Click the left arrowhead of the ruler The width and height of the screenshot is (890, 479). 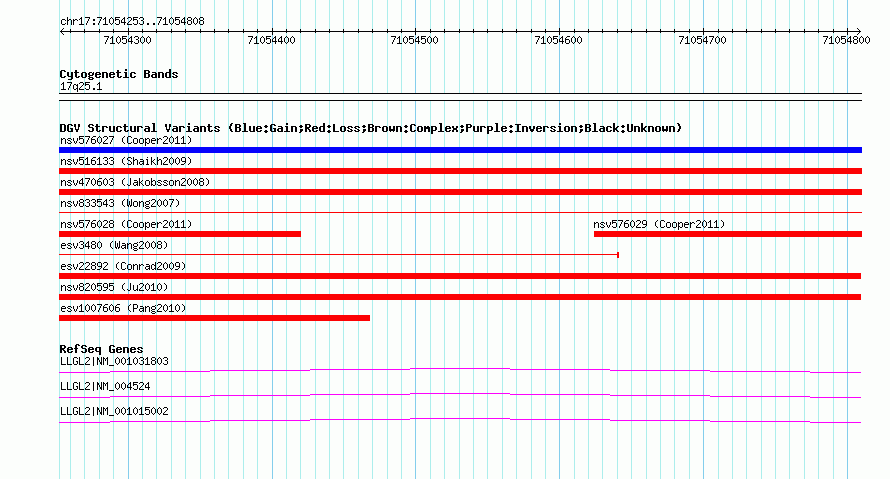pos(62,31)
